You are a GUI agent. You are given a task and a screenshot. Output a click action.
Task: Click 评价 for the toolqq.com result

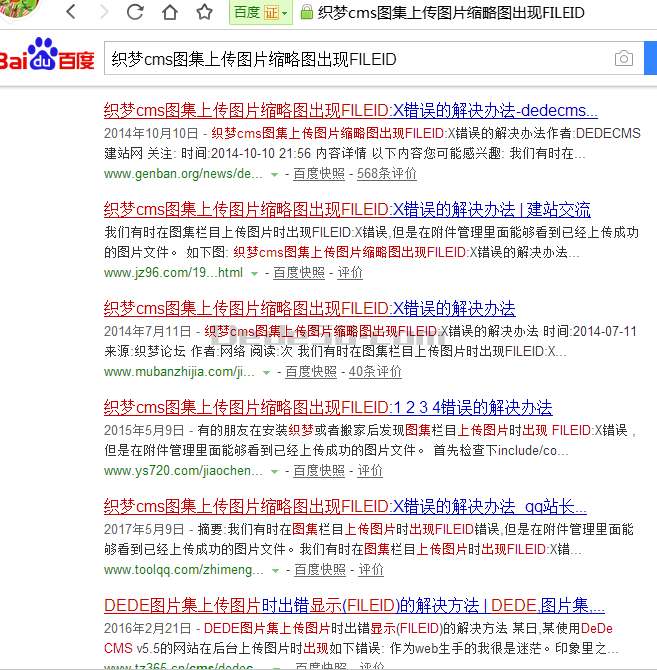tap(371, 570)
